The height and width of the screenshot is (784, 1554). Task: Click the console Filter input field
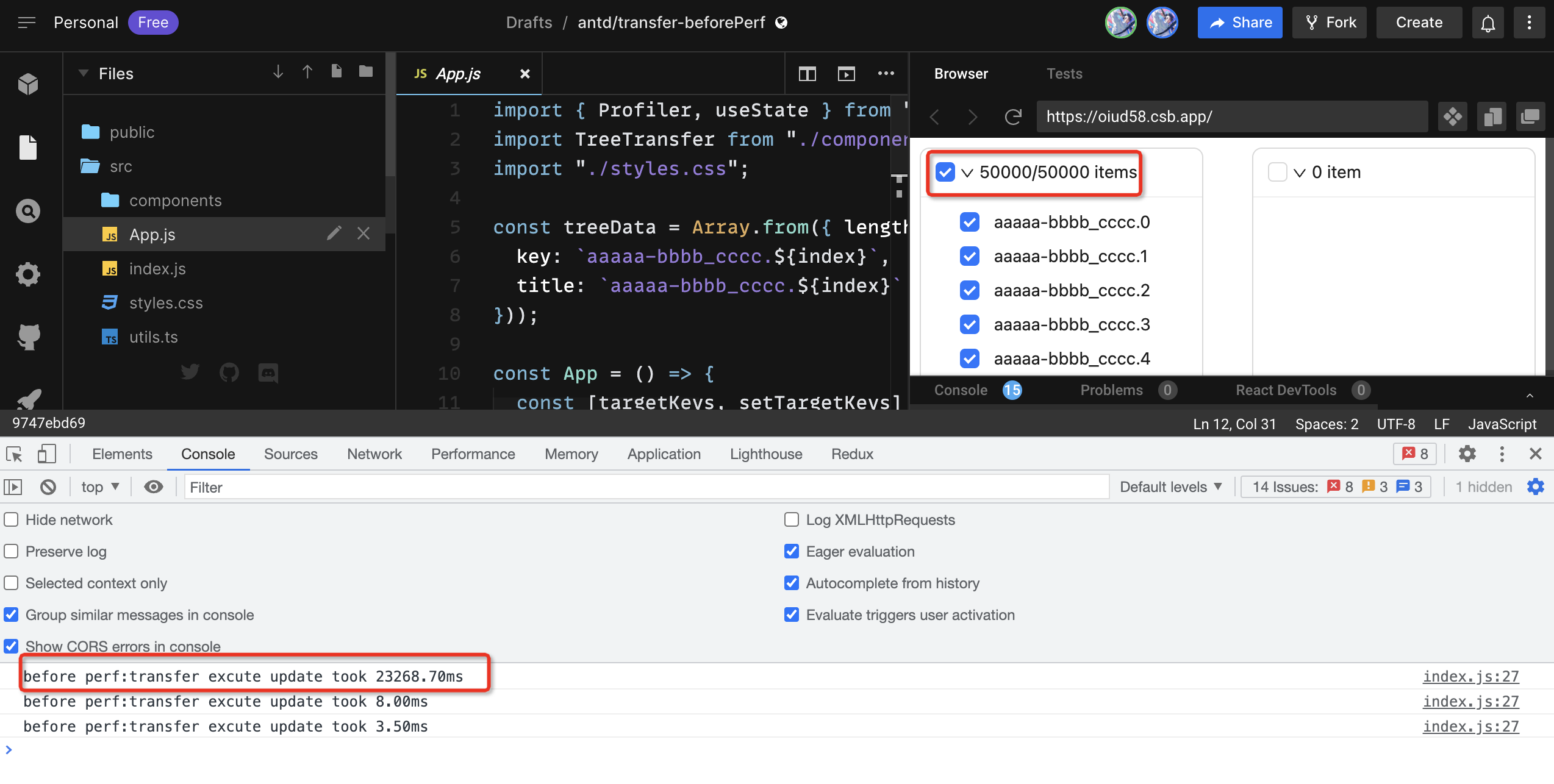(x=646, y=487)
